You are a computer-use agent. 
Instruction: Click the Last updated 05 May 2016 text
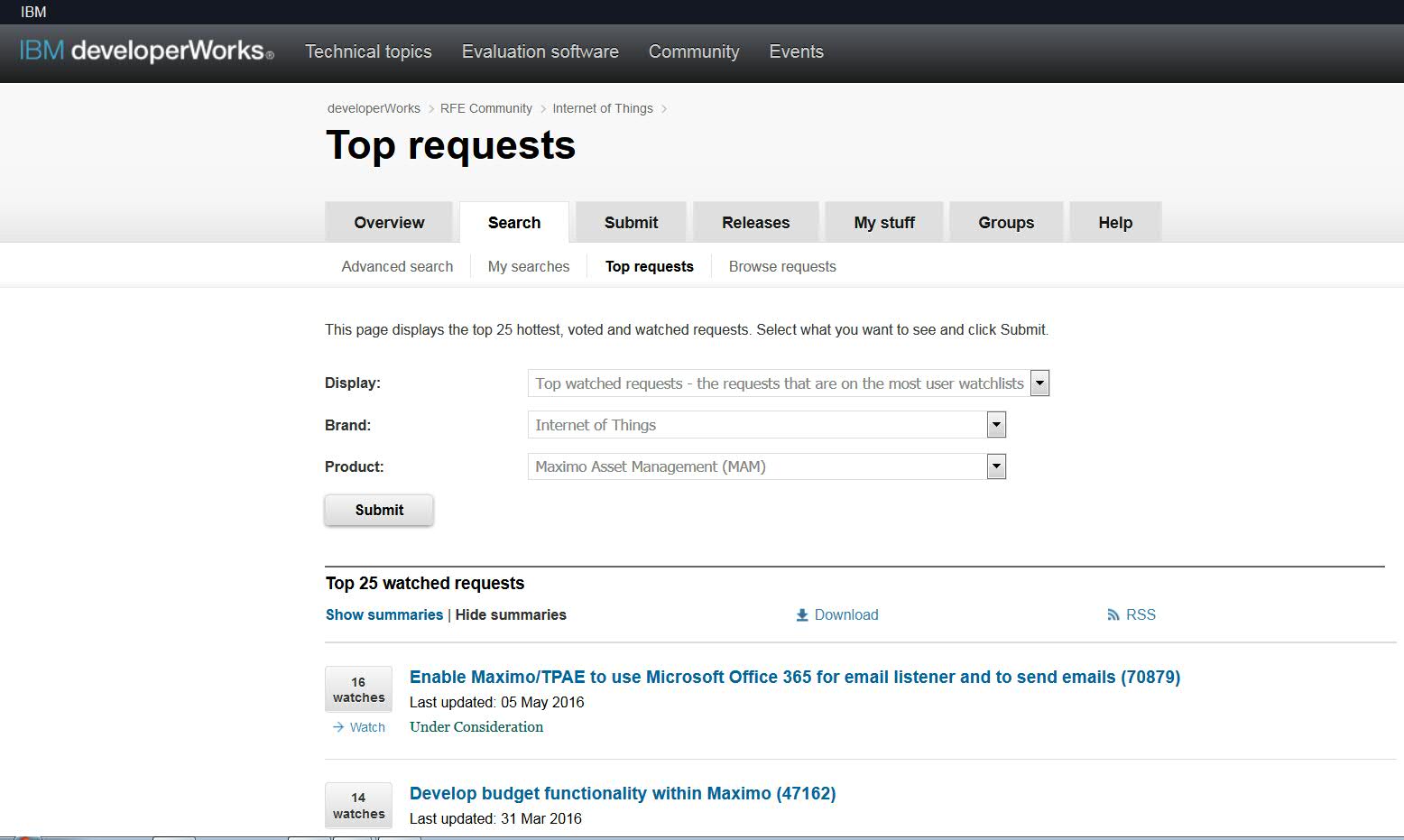point(497,702)
